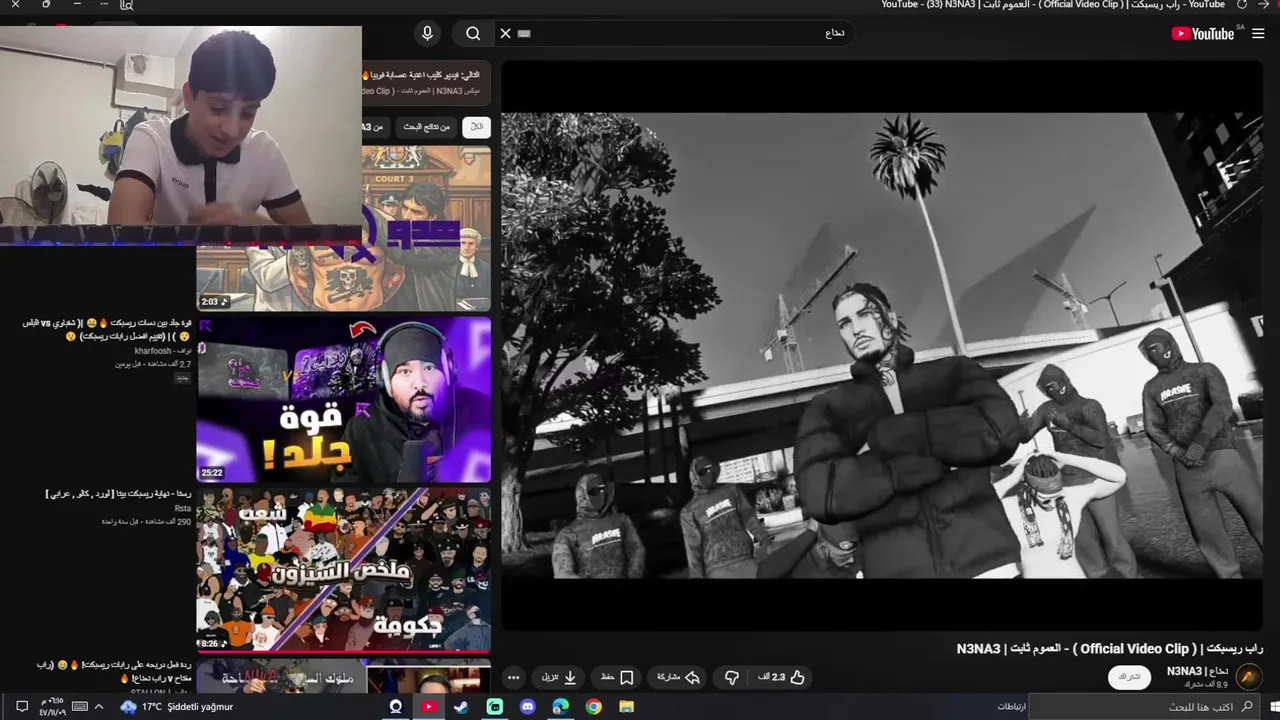The height and width of the screenshot is (720, 1280).
Task: Click the main video player area
Action: click(882, 346)
